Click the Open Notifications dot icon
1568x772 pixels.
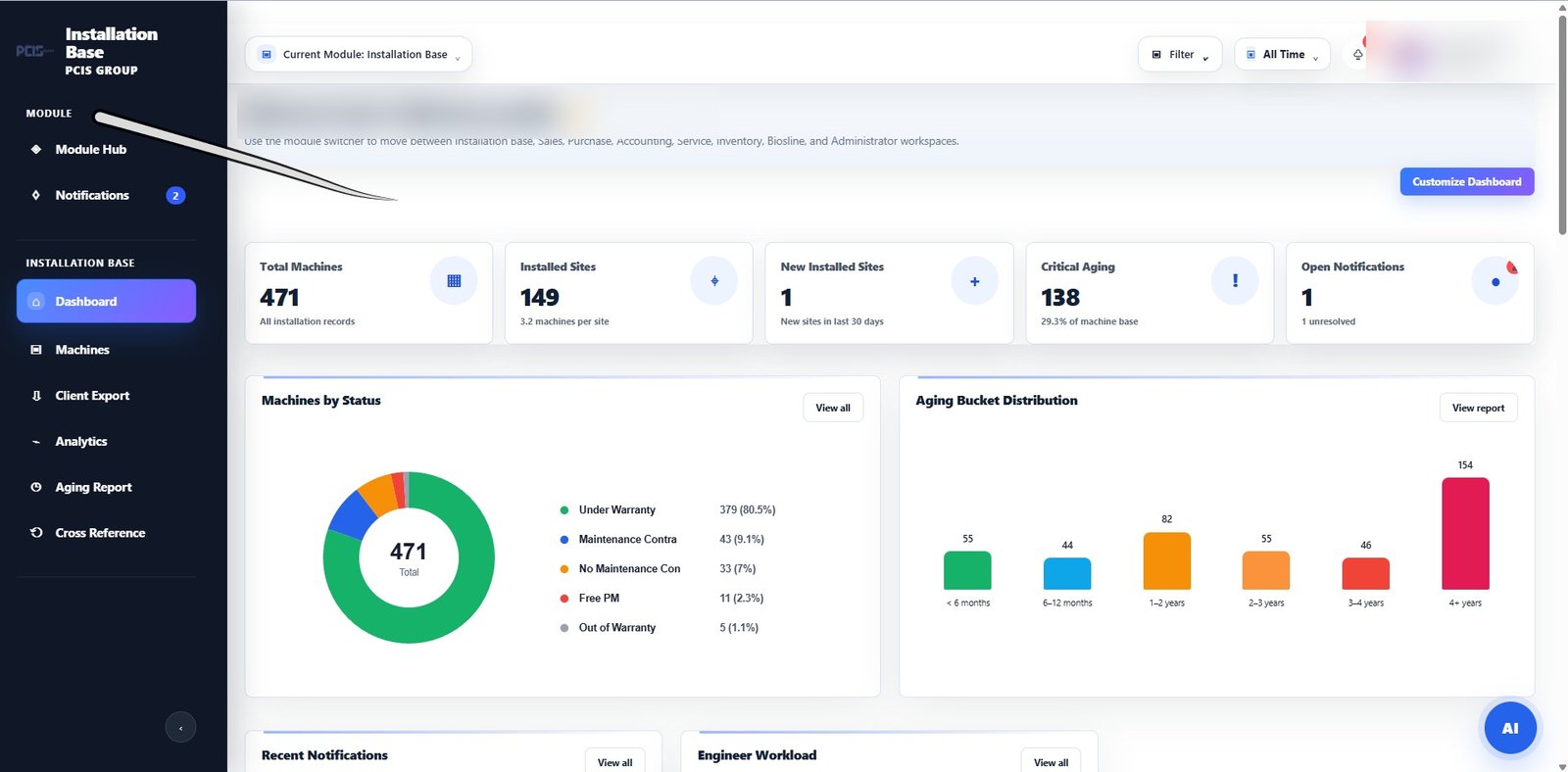click(1495, 282)
